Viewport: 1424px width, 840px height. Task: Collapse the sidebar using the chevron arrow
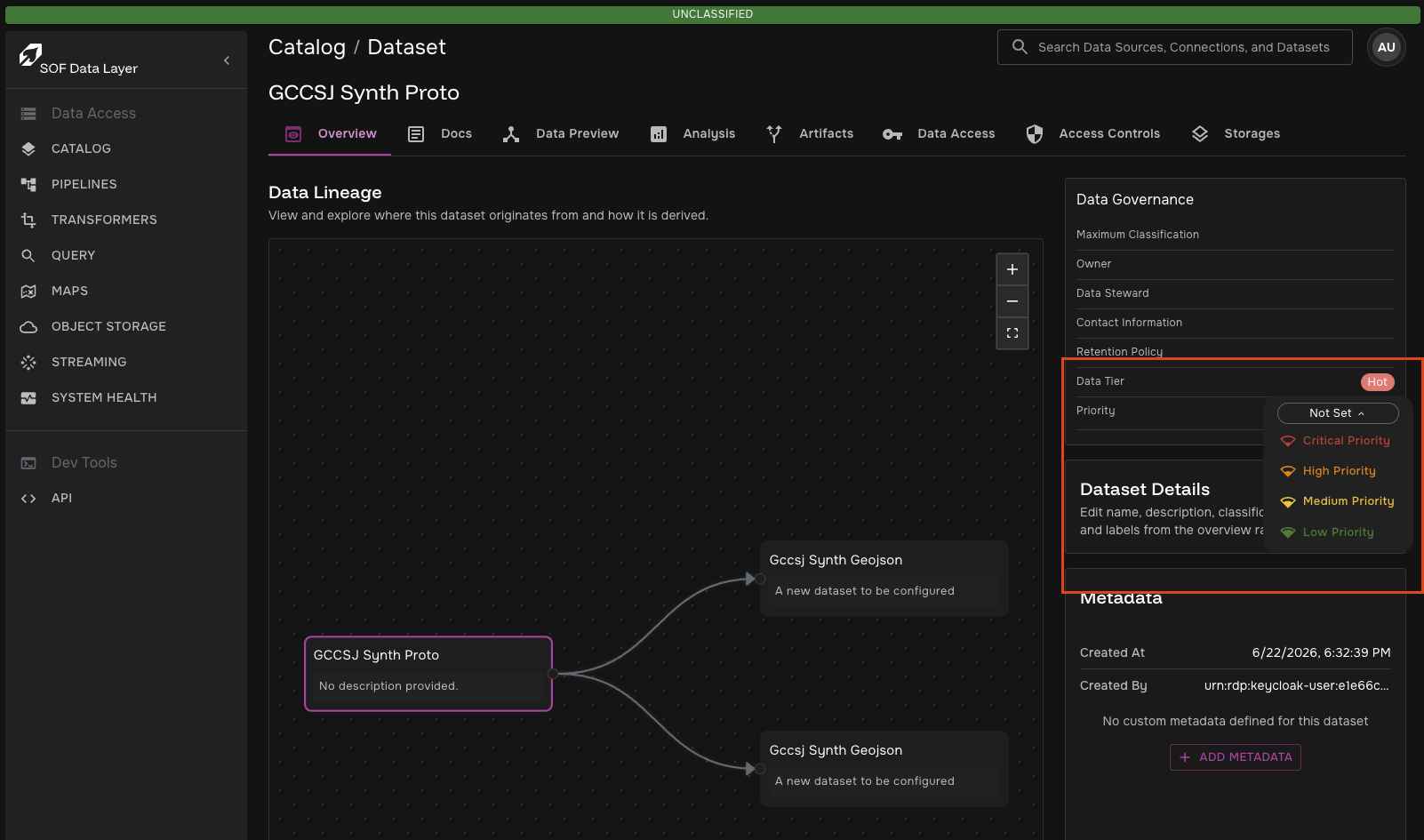click(x=227, y=60)
